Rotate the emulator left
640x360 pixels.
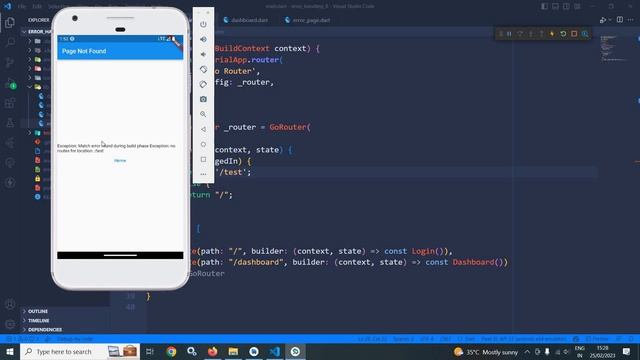click(203, 69)
